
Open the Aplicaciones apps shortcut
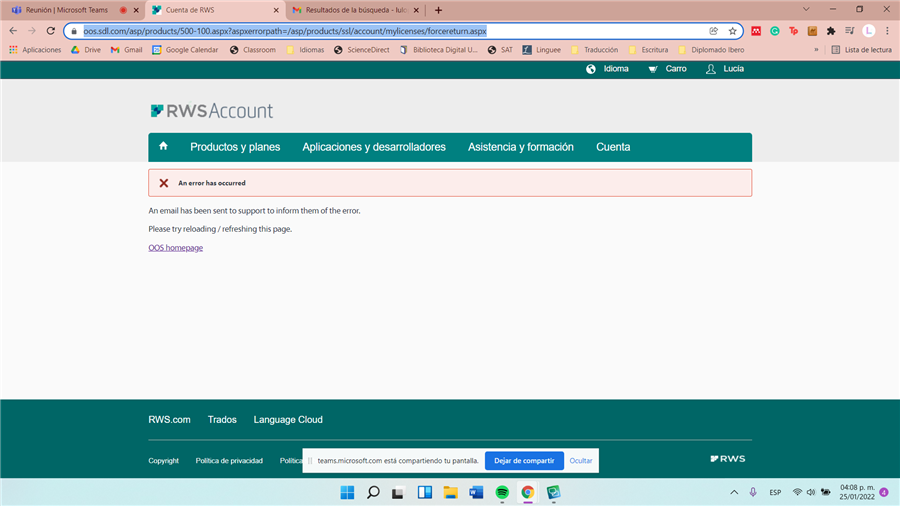(35, 50)
